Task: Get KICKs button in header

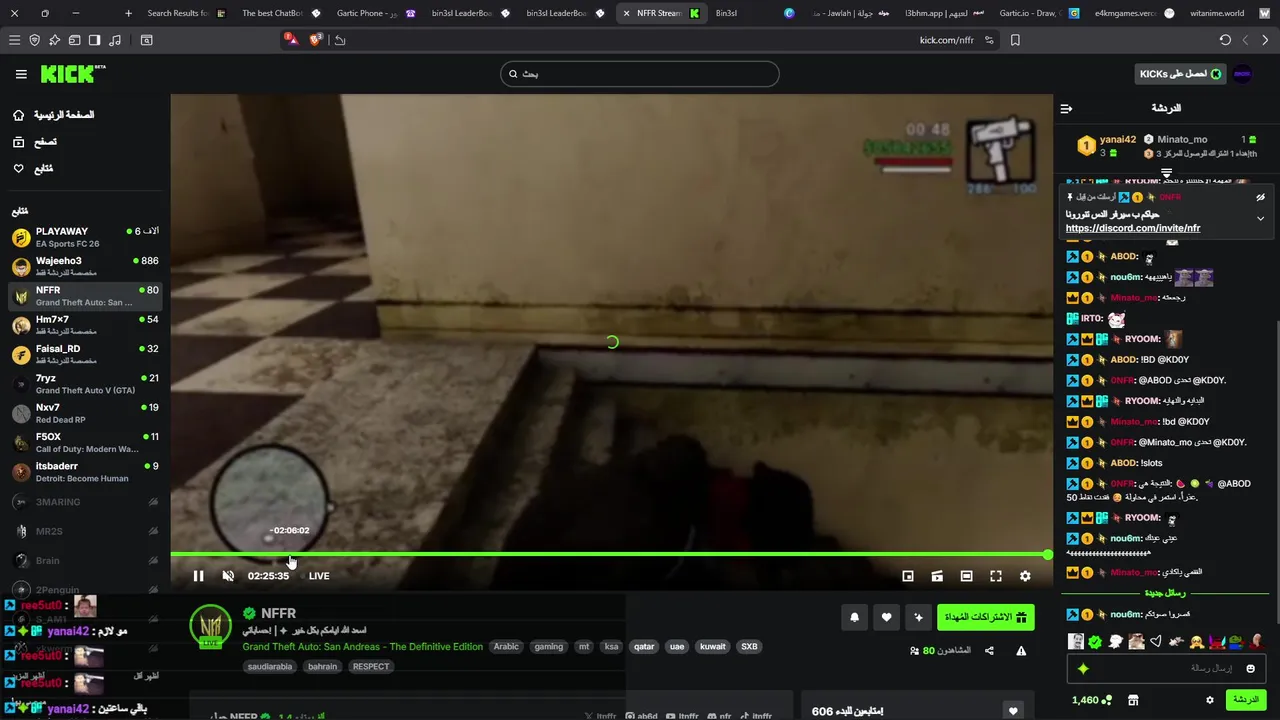Action: point(1181,74)
